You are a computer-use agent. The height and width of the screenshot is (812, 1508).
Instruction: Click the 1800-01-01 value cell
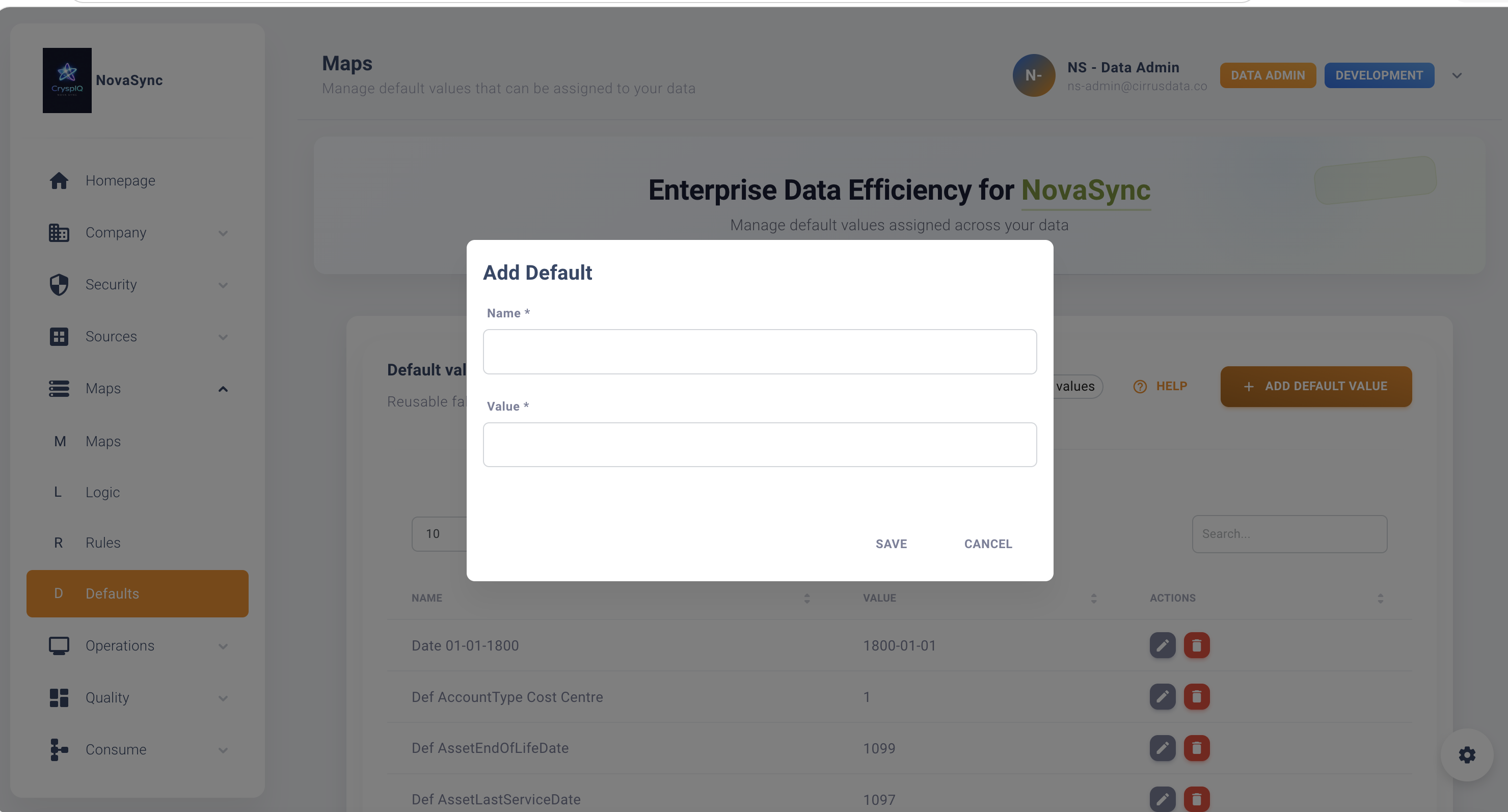(899, 646)
